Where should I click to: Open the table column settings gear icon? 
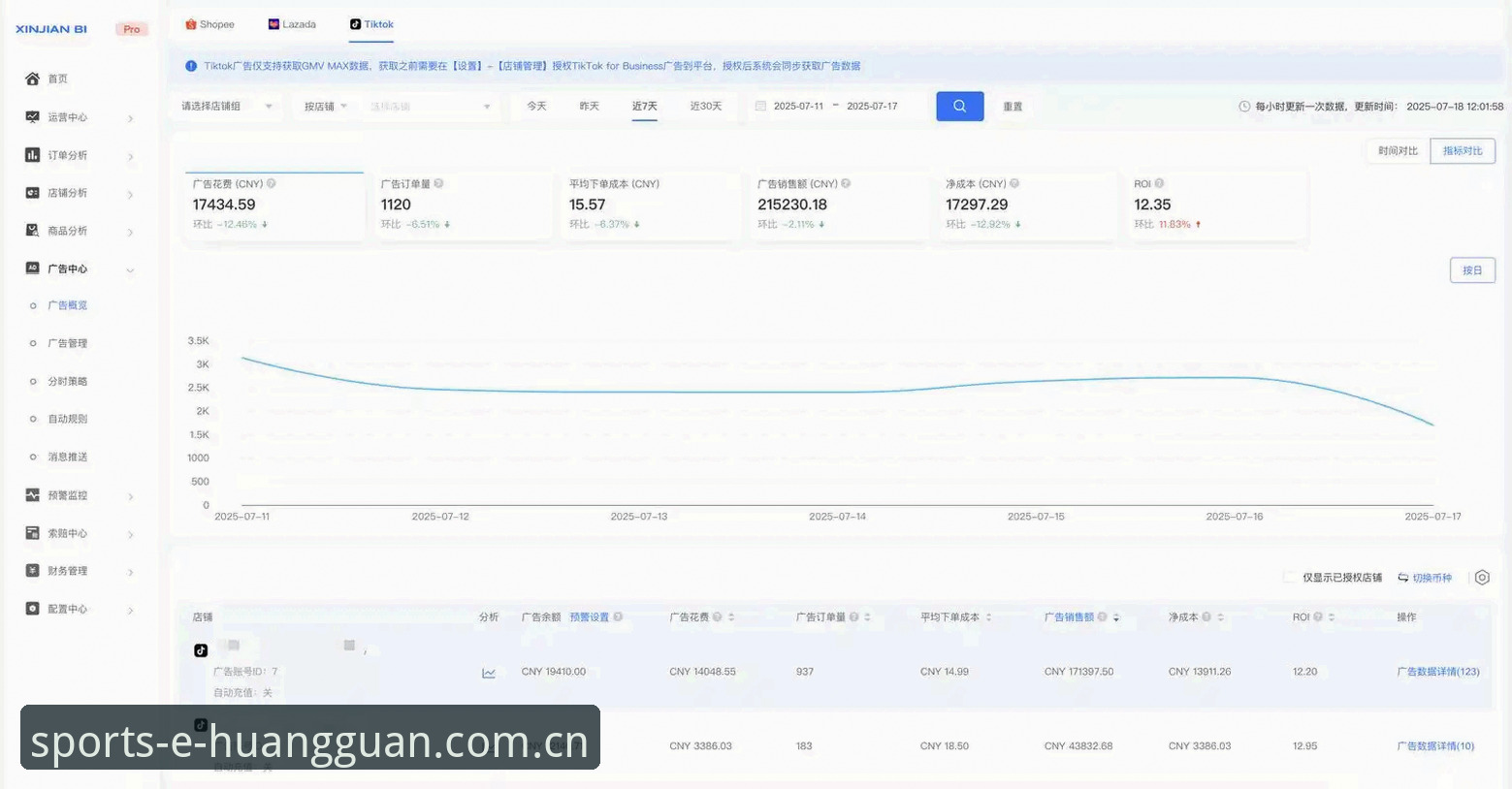pos(1482,578)
